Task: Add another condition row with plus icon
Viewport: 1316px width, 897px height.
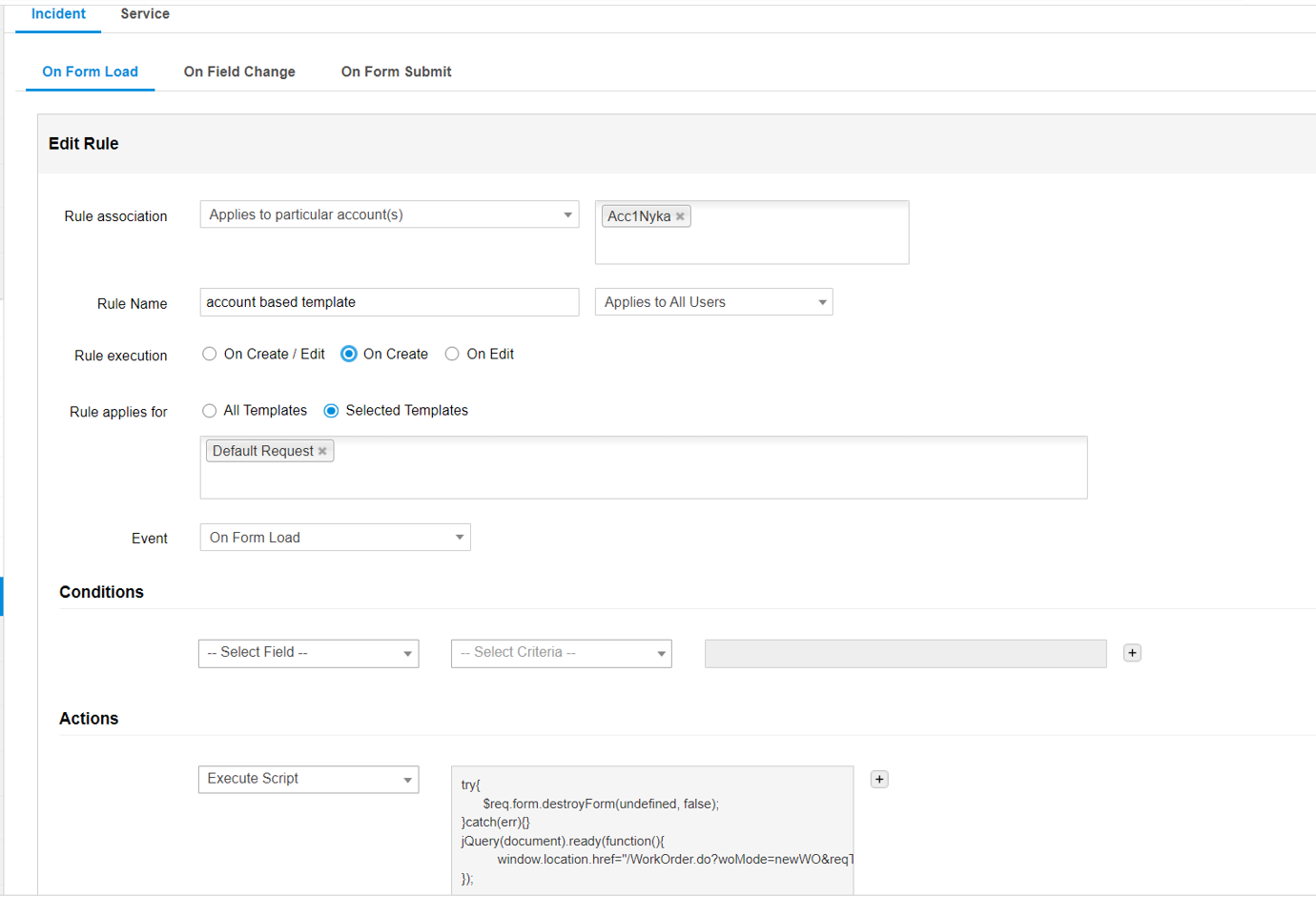Action: (x=1132, y=653)
